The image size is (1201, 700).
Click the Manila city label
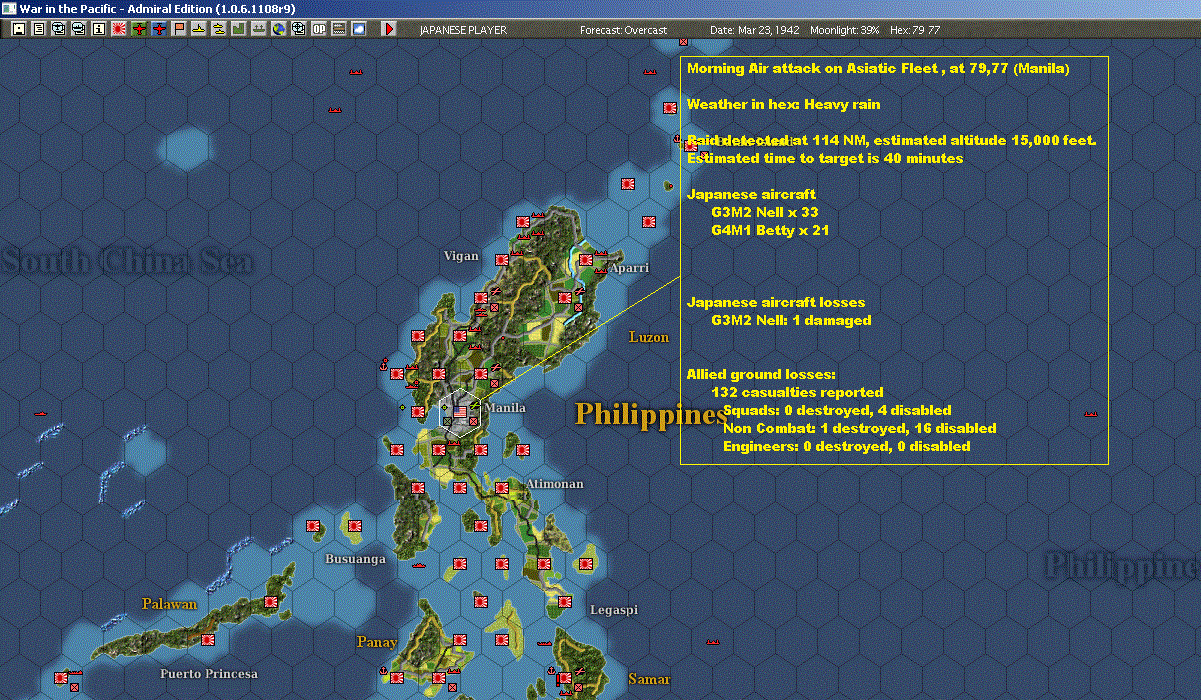tap(505, 408)
